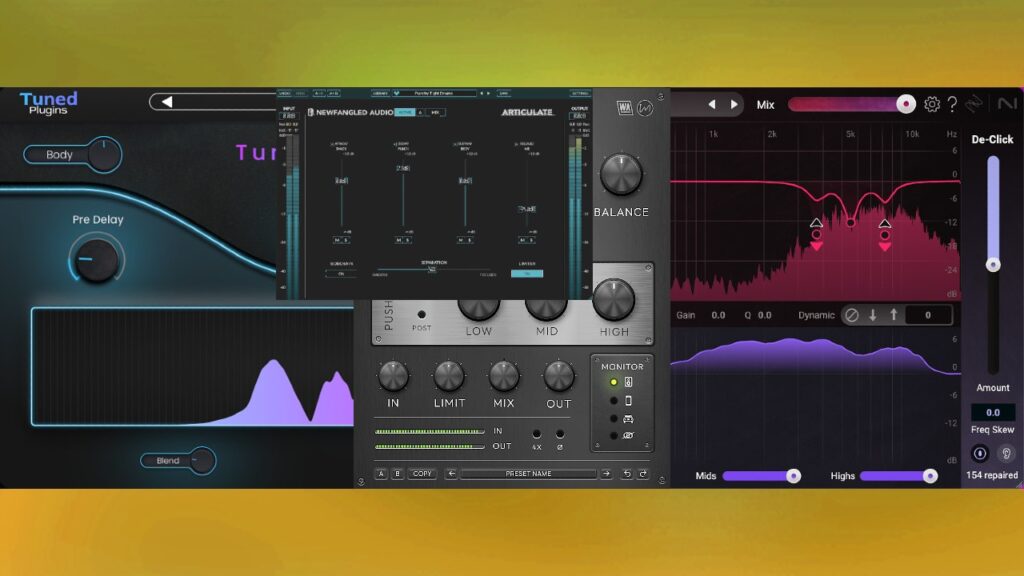Viewport: 1024px width, 576px height.
Task: Click second Articulate band fader handle
Action: tap(403, 168)
